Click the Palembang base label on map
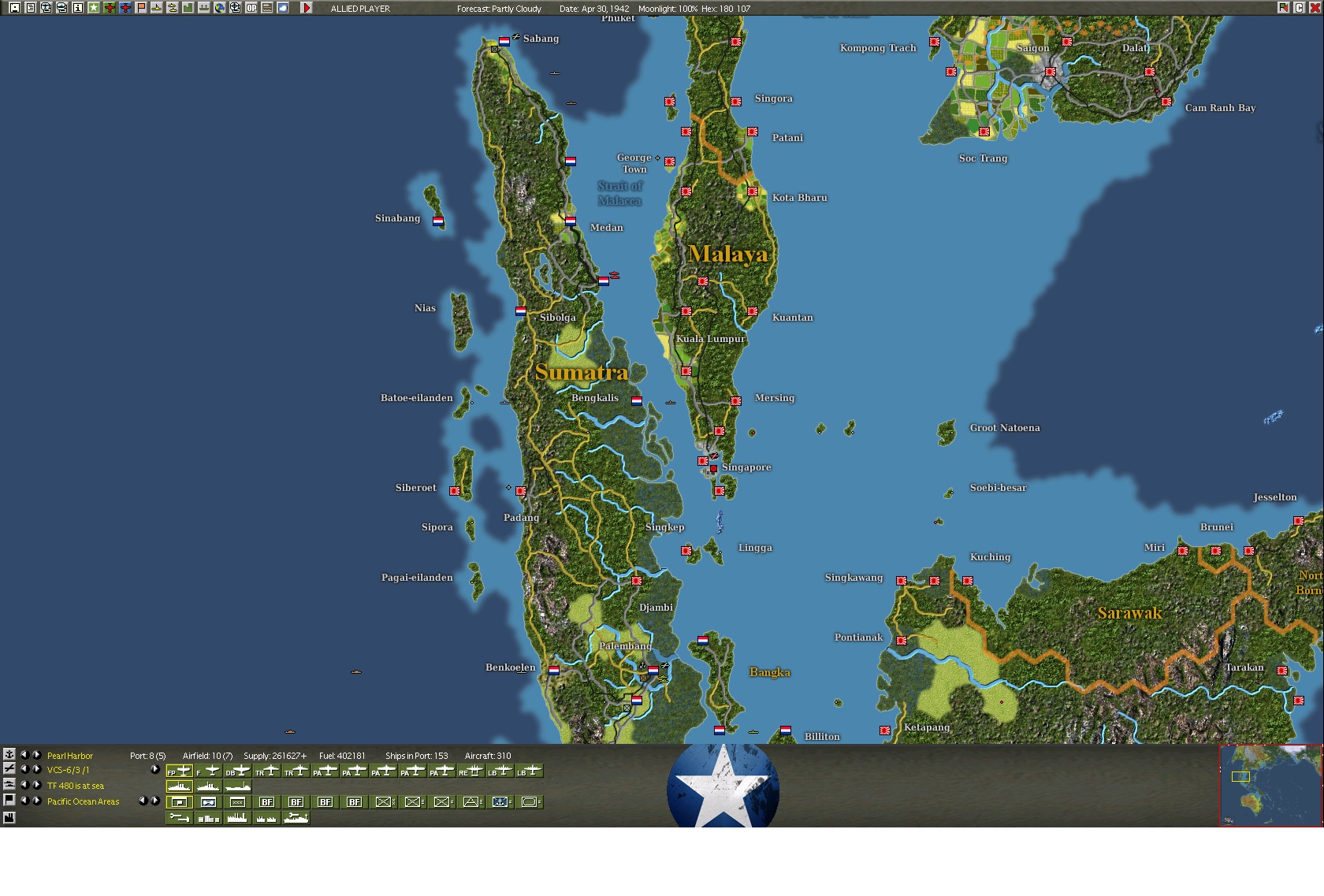Image resolution: width=1324 pixels, height=896 pixels. pyautogui.click(x=625, y=646)
